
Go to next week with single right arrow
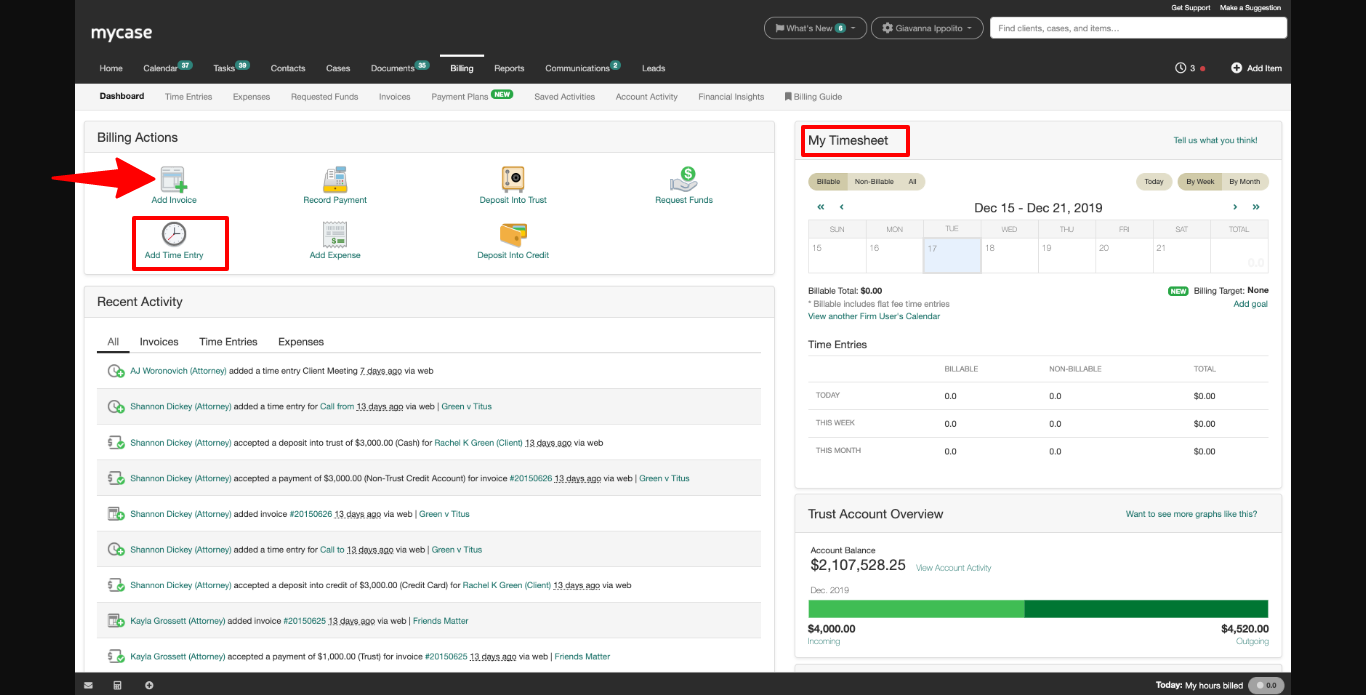tap(1235, 207)
